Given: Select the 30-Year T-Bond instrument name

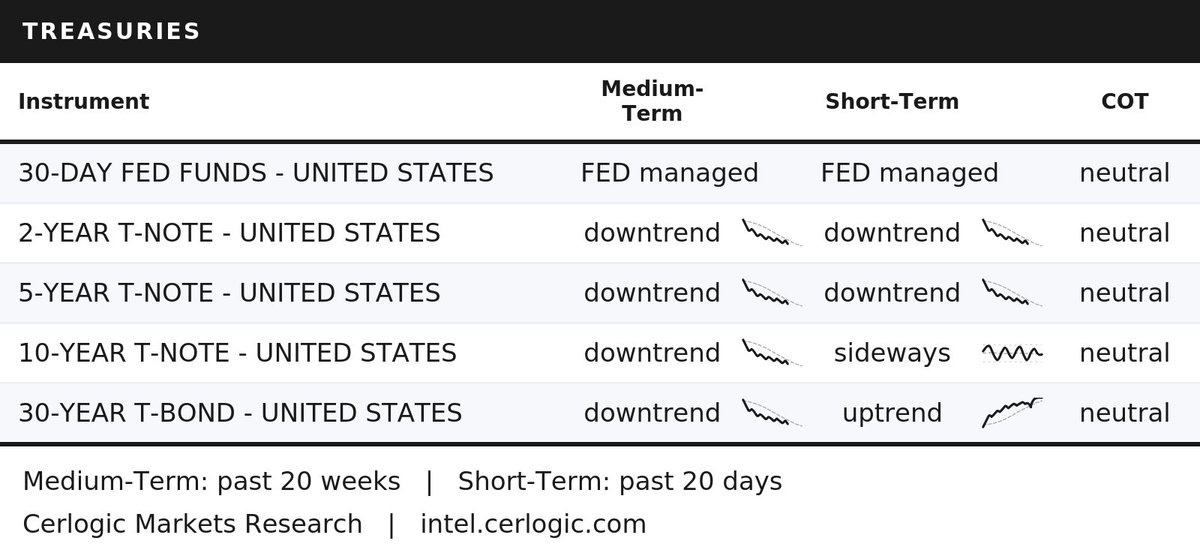Looking at the screenshot, I should (x=240, y=413).
